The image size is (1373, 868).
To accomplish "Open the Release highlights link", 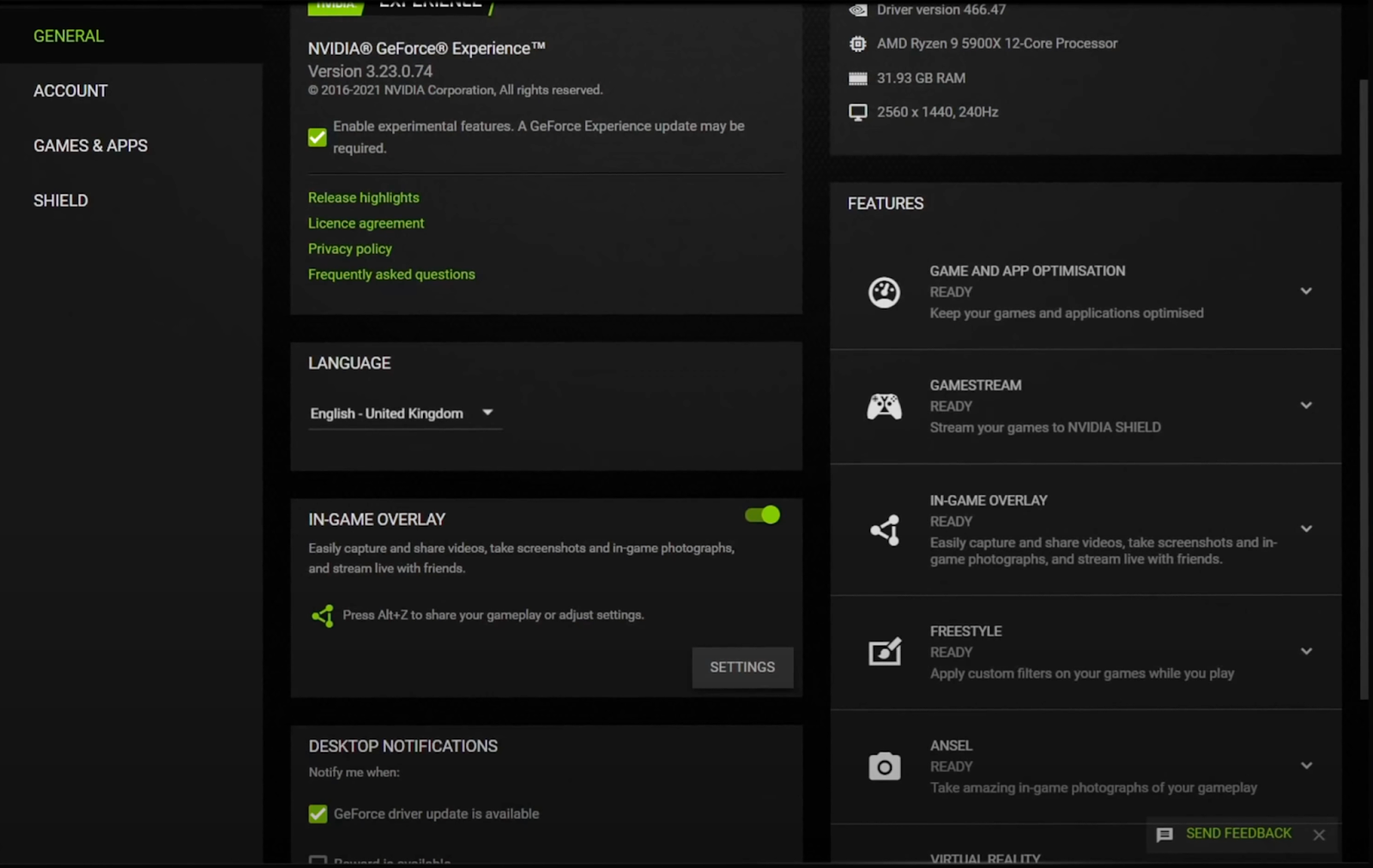I will [364, 197].
